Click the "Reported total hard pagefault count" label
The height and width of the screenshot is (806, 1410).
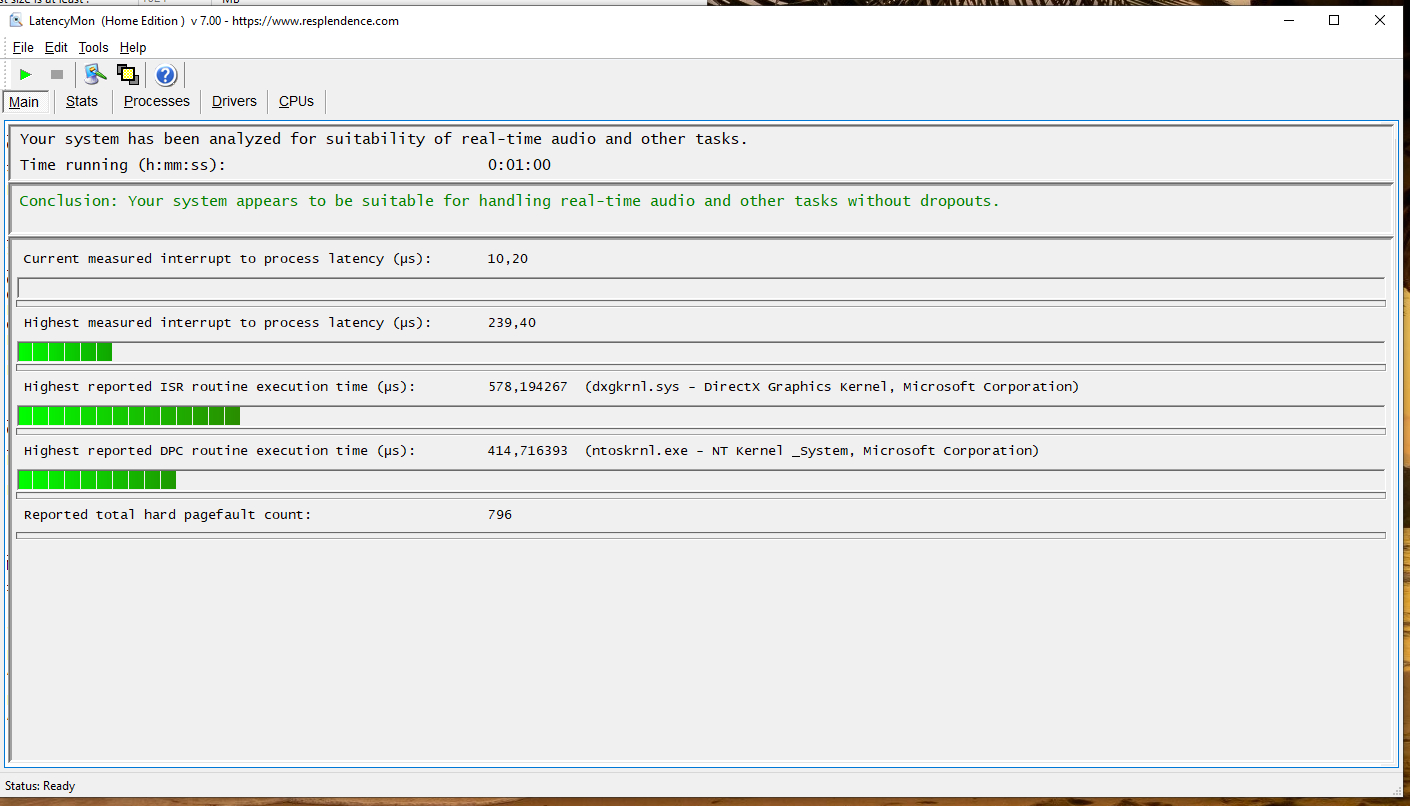(x=167, y=515)
